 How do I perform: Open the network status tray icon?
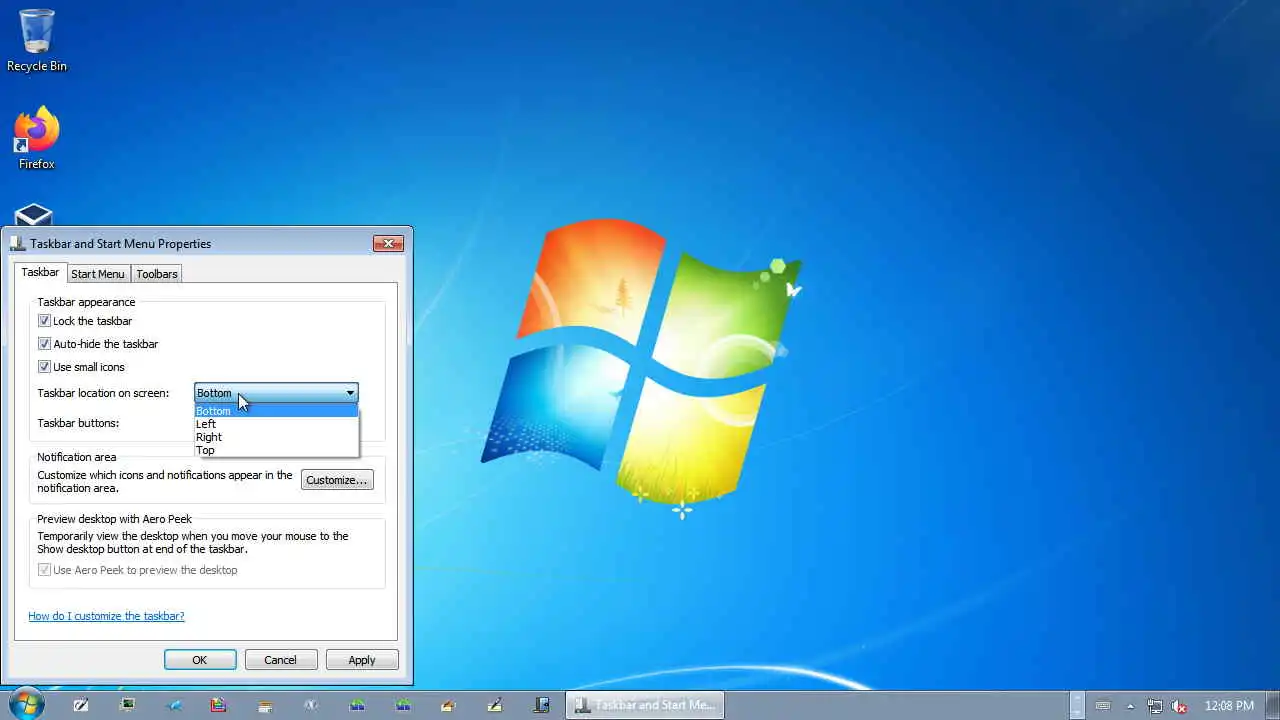1155,705
